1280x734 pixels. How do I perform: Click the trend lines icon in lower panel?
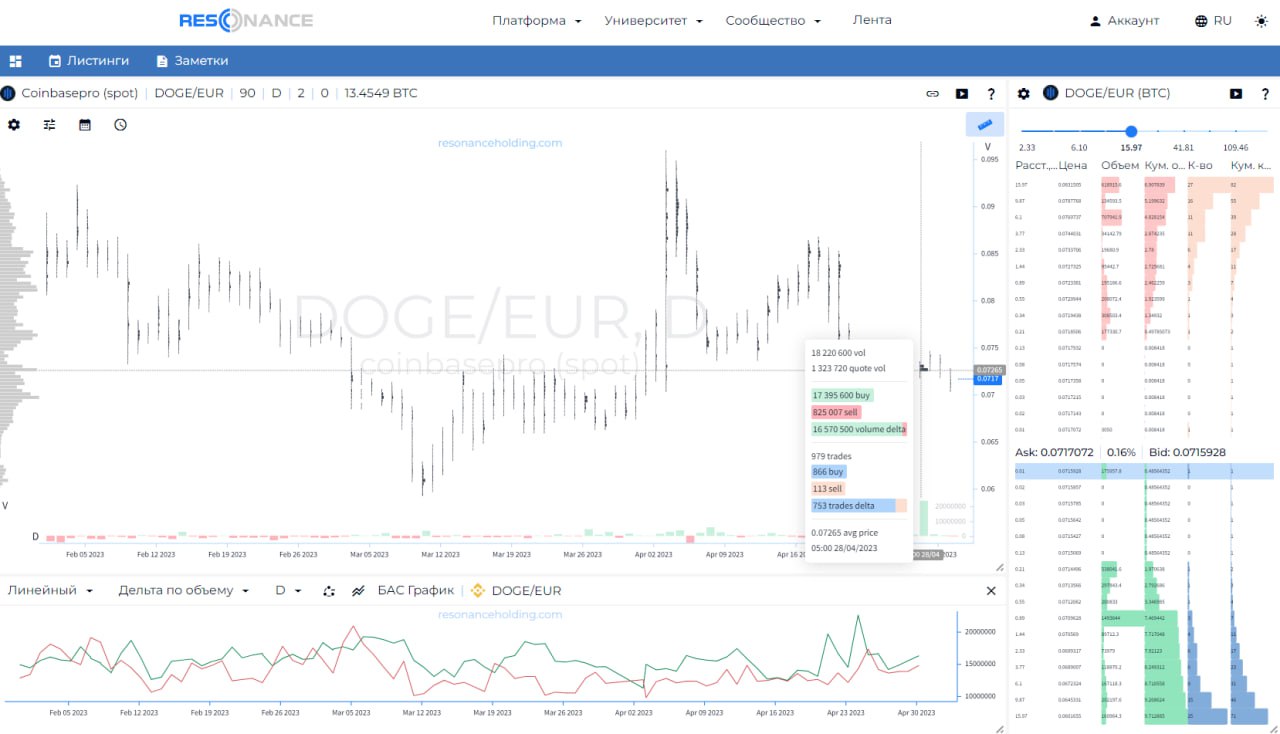pos(358,591)
